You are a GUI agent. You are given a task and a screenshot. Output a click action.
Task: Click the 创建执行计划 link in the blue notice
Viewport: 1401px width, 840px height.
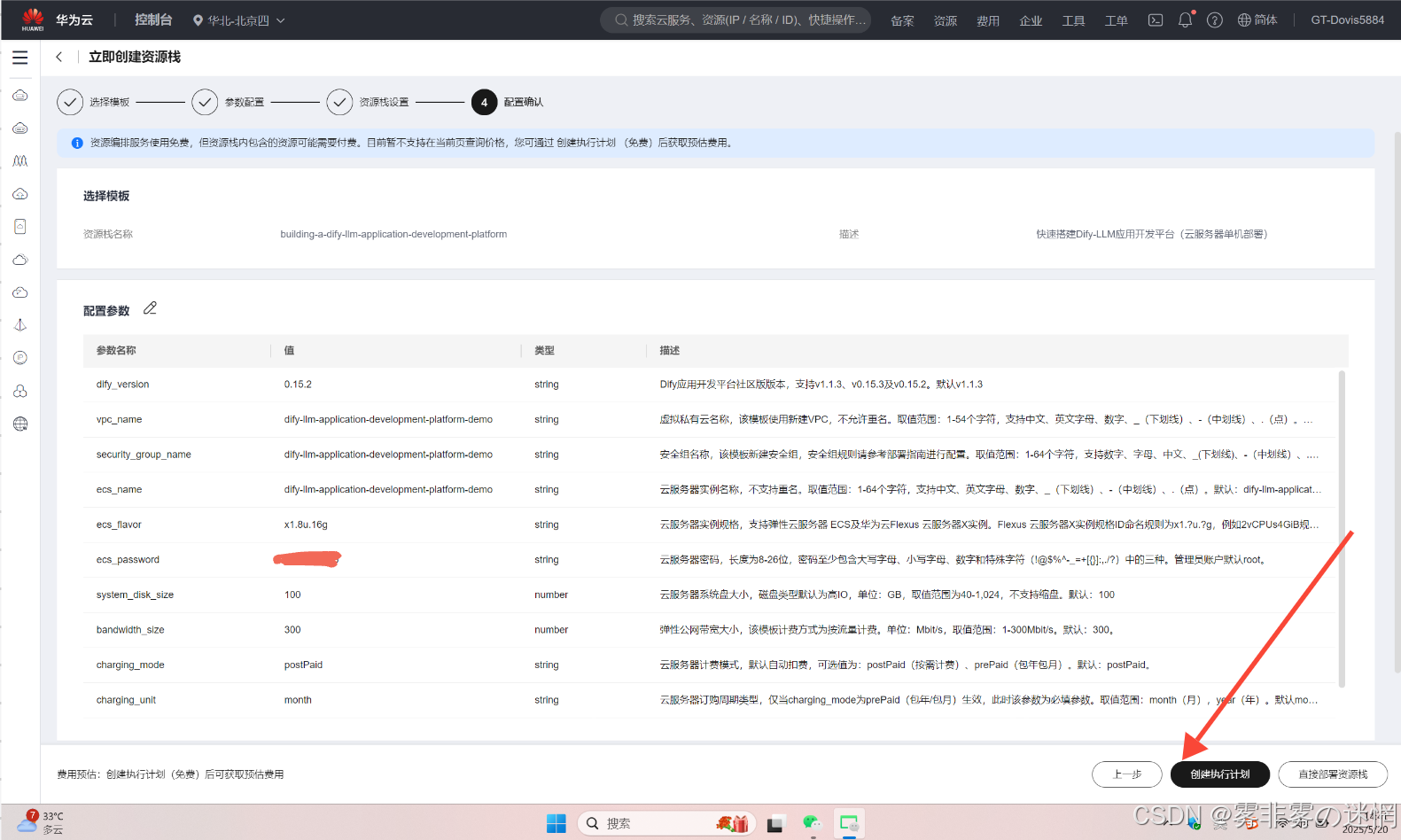[x=586, y=143]
